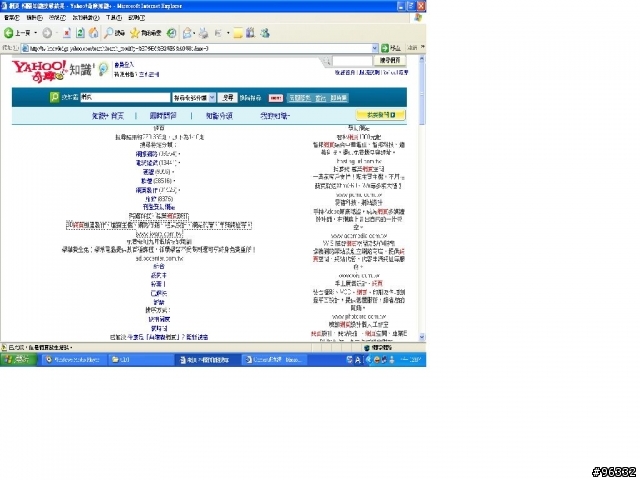Open the Mail button dropdown arrow

194,33
